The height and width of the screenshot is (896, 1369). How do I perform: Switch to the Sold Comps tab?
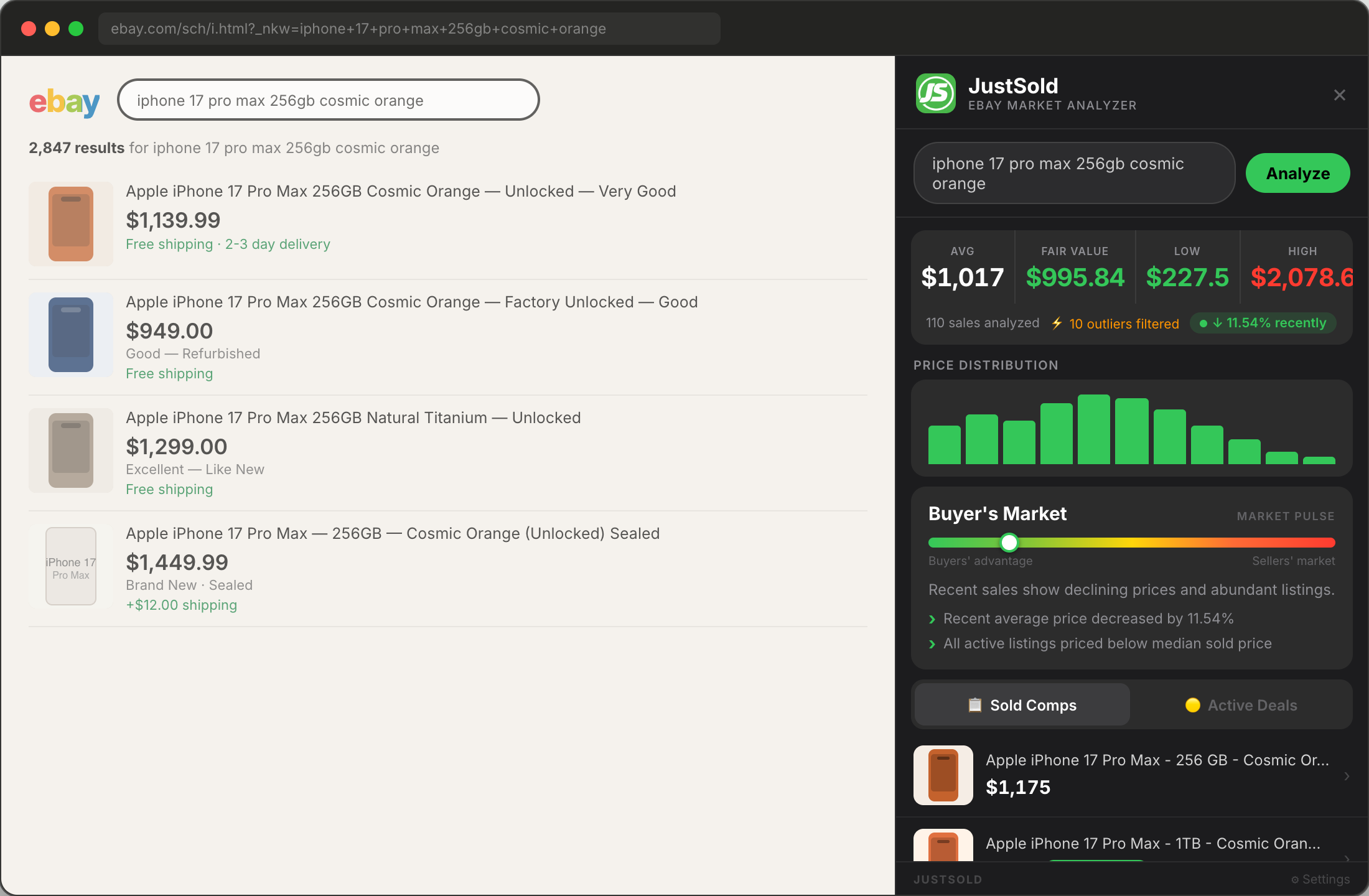coord(1021,705)
